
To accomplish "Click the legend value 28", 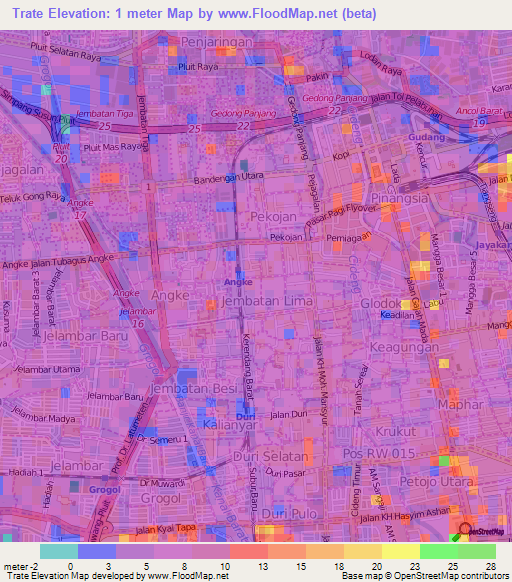I will click(x=491, y=567).
